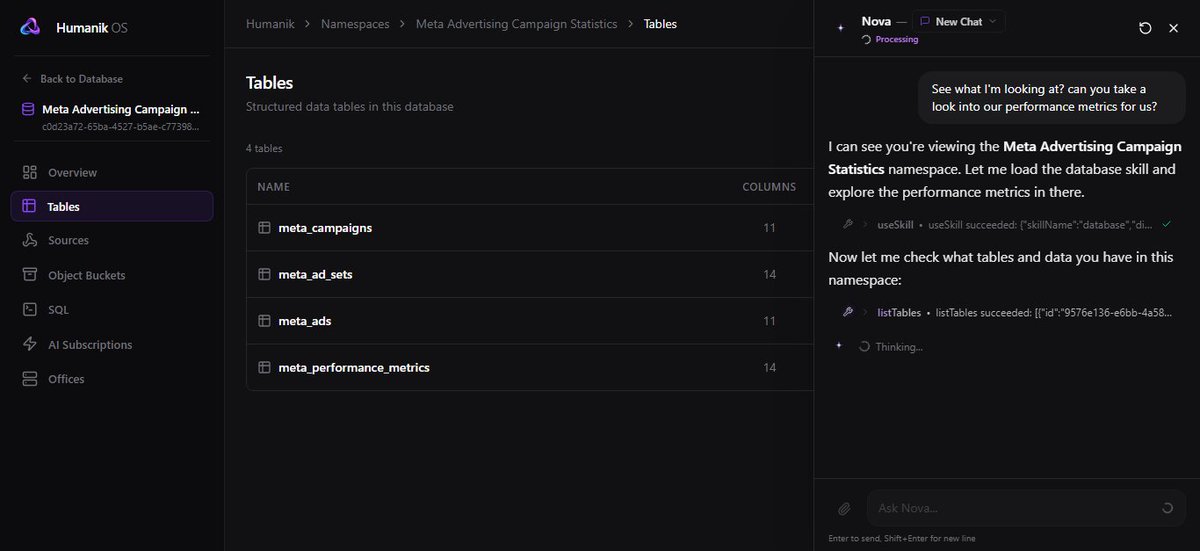This screenshot has height=551, width=1200.
Task: Close the Nova chat panel
Action: tap(1174, 28)
